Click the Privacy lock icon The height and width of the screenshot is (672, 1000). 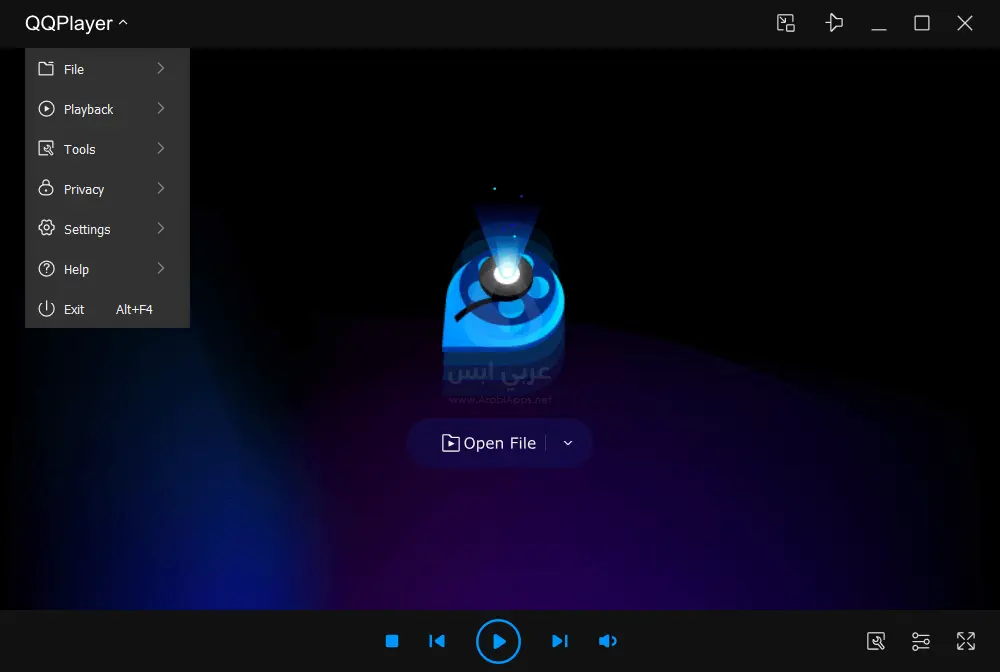pos(46,189)
